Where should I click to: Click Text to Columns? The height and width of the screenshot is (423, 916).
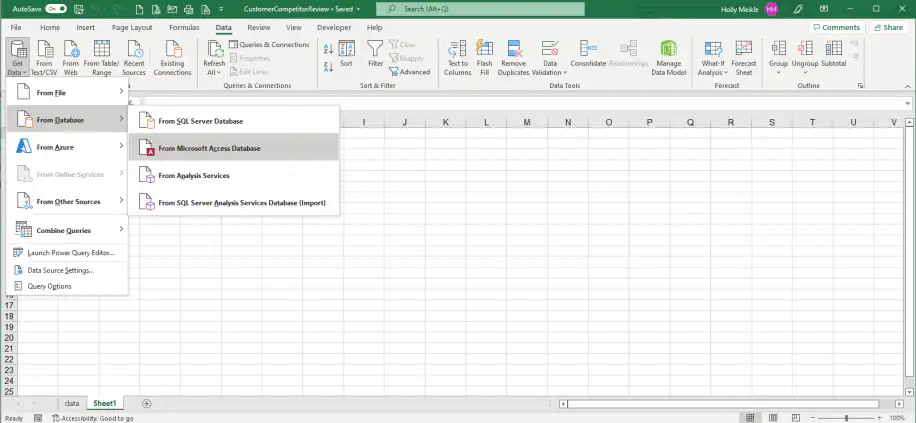click(x=457, y=57)
